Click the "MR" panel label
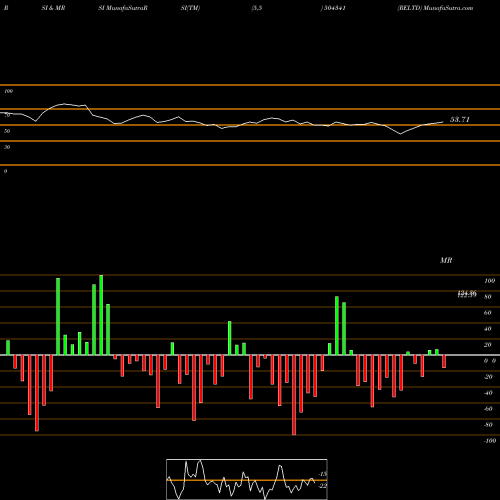 click(446, 260)
